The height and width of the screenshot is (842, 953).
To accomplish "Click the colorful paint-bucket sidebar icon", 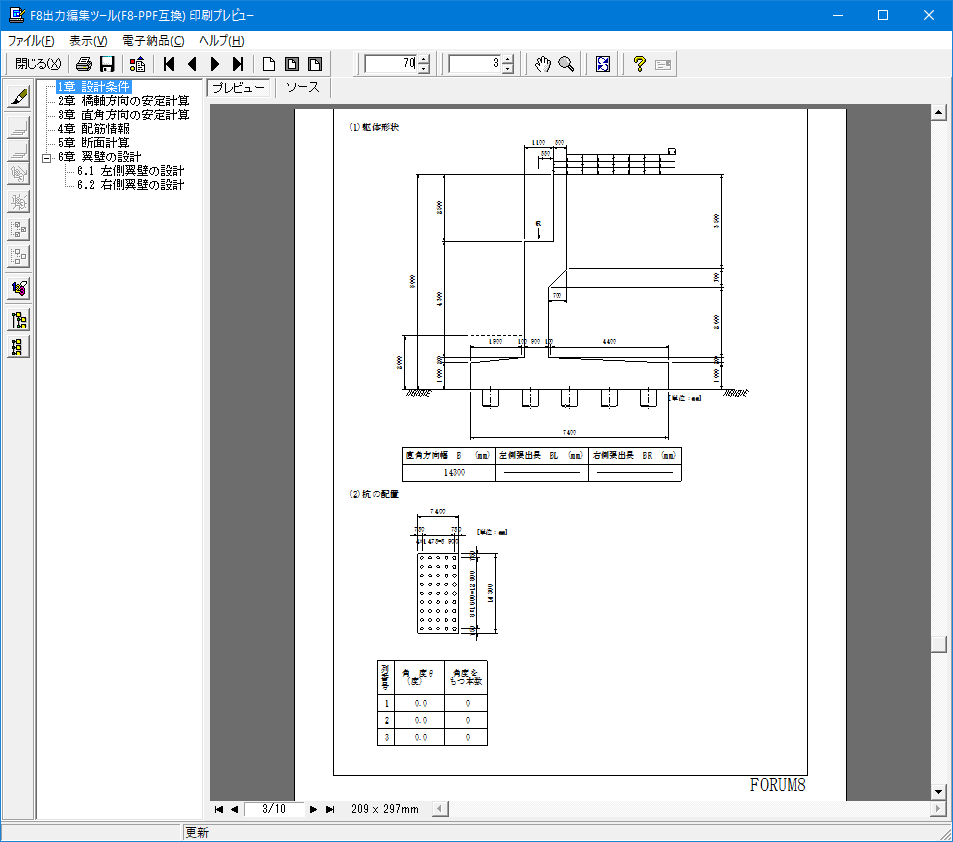I will 19,288.
